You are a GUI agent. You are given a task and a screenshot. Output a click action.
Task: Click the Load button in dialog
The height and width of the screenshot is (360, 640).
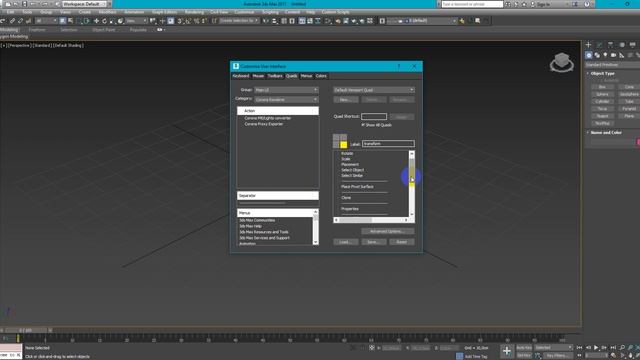tap(346, 242)
